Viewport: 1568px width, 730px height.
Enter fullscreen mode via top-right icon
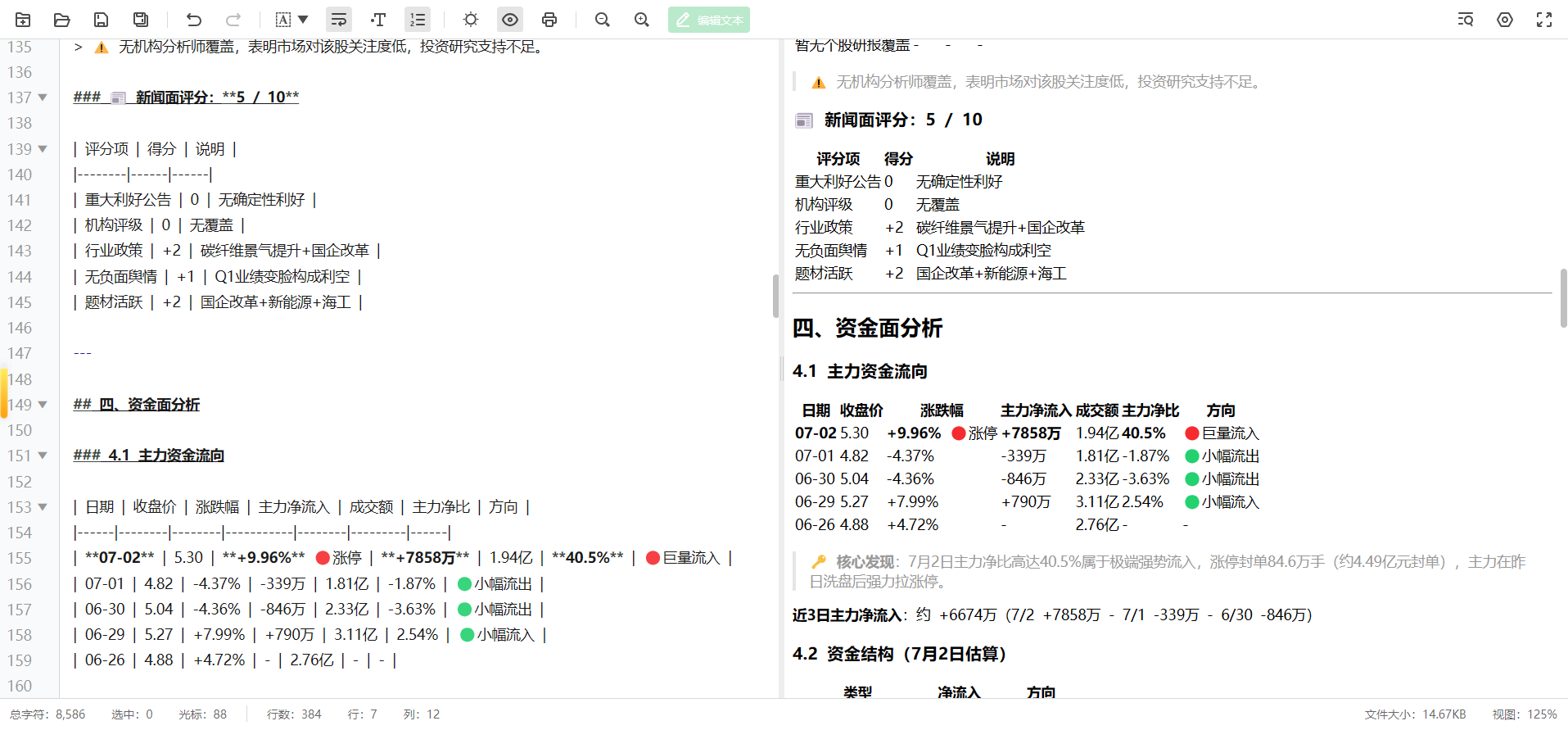click(x=1544, y=20)
